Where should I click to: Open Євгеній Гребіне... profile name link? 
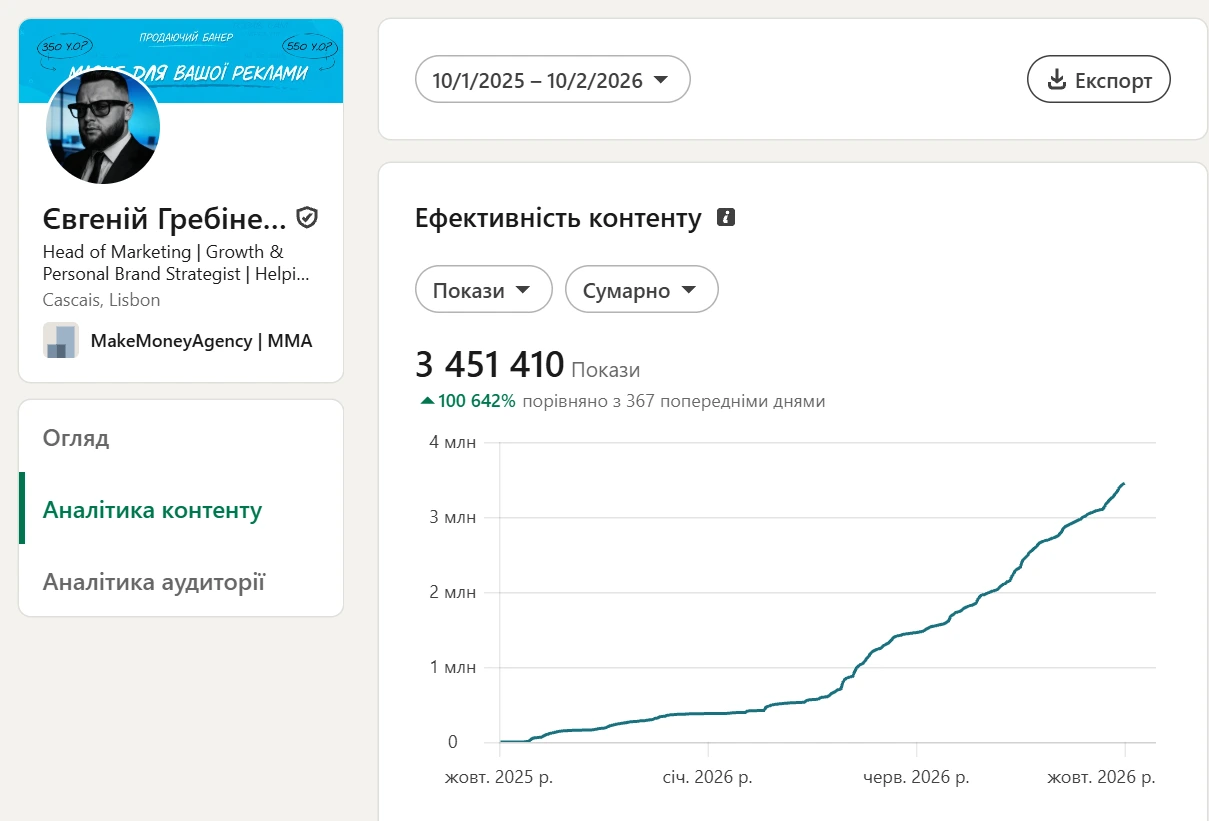tap(165, 218)
